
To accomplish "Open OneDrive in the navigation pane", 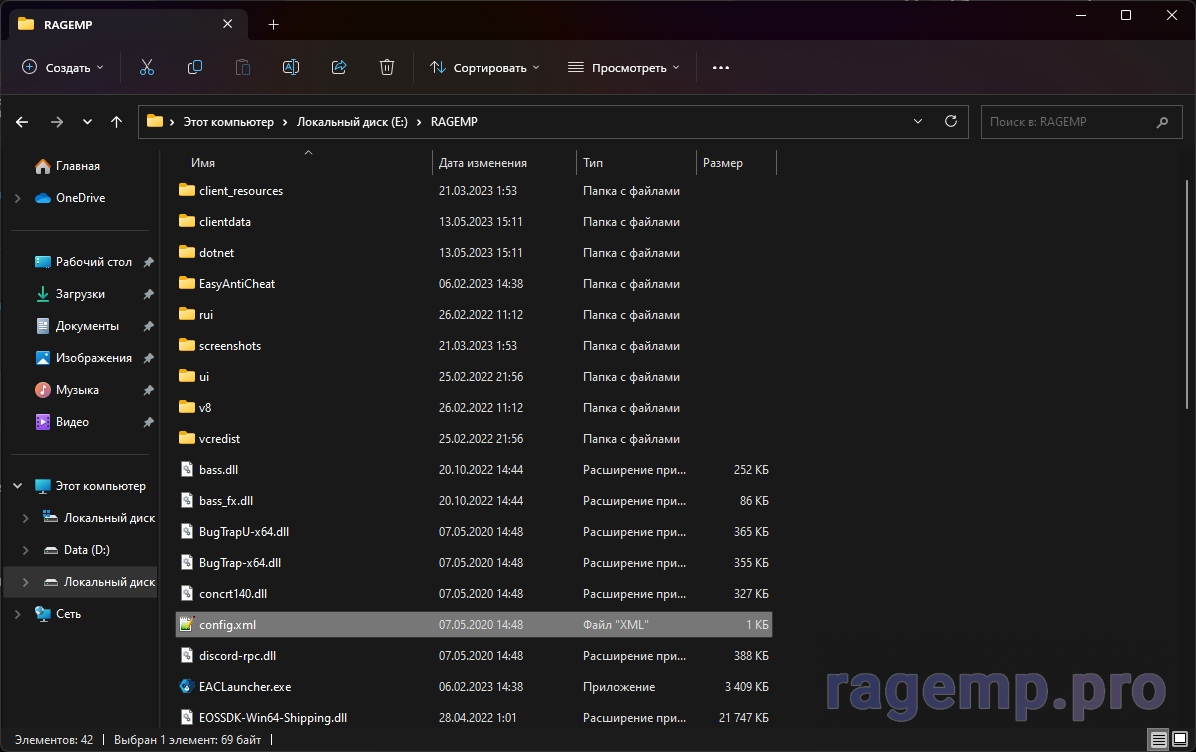I will (80, 198).
